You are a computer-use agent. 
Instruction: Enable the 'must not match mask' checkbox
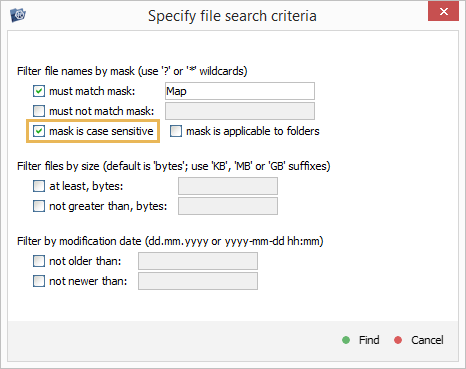39,111
